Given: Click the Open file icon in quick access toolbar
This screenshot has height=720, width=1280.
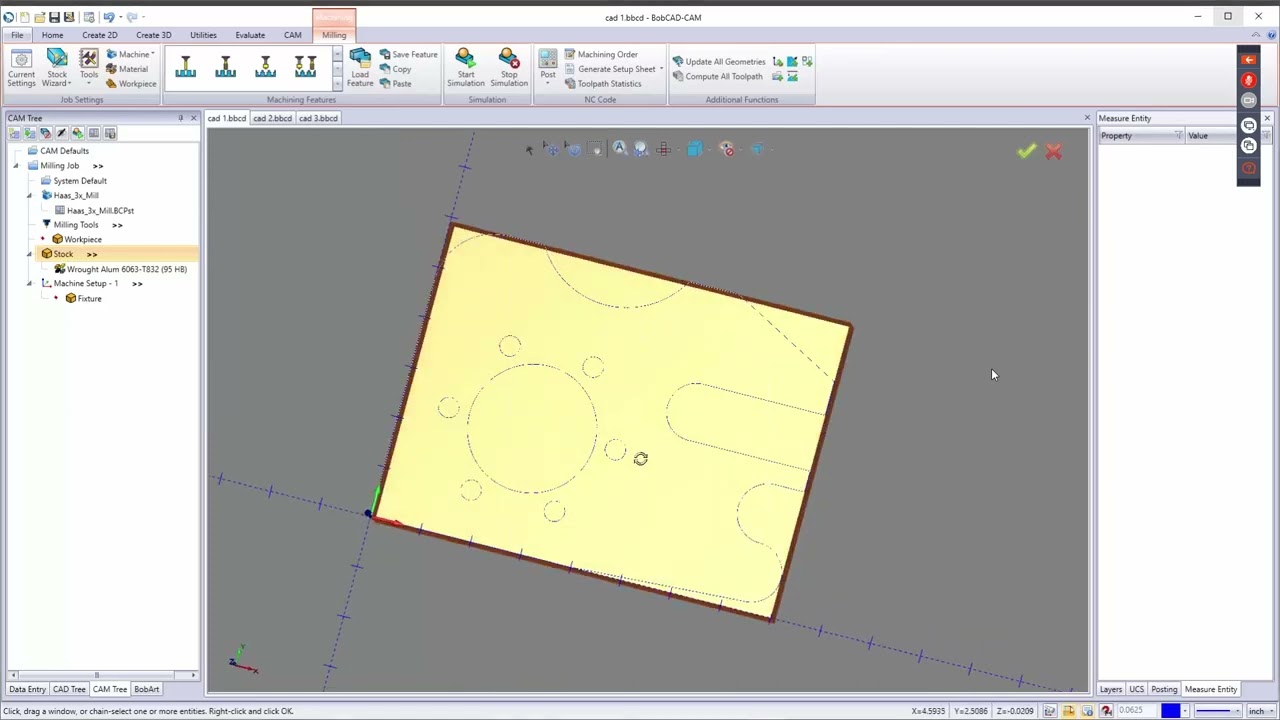Looking at the screenshot, I should (38, 17).
